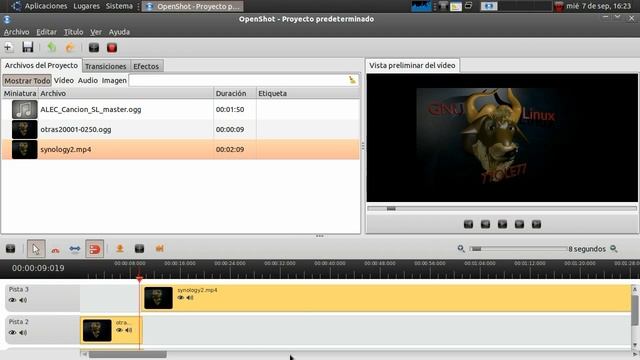Skip to start in preview controls
Image resolution: width=640 pixels, height=360 pixels.
click(468, 224)
